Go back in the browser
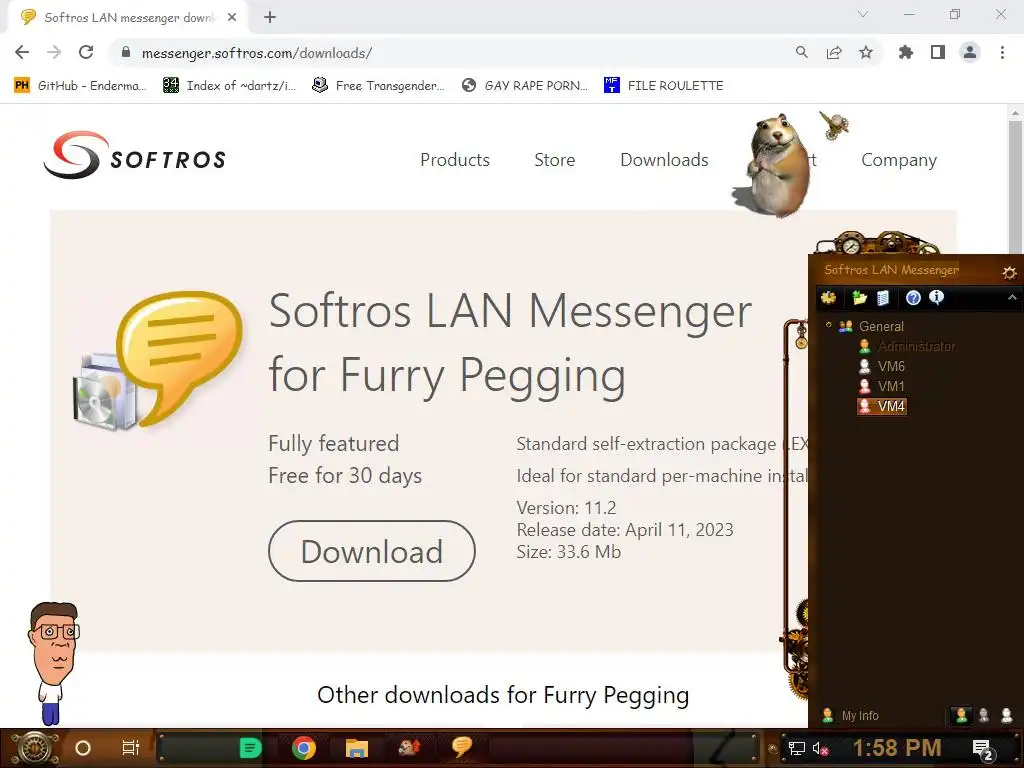This screenshot has height=768, width=1024. tap(22, 53)
